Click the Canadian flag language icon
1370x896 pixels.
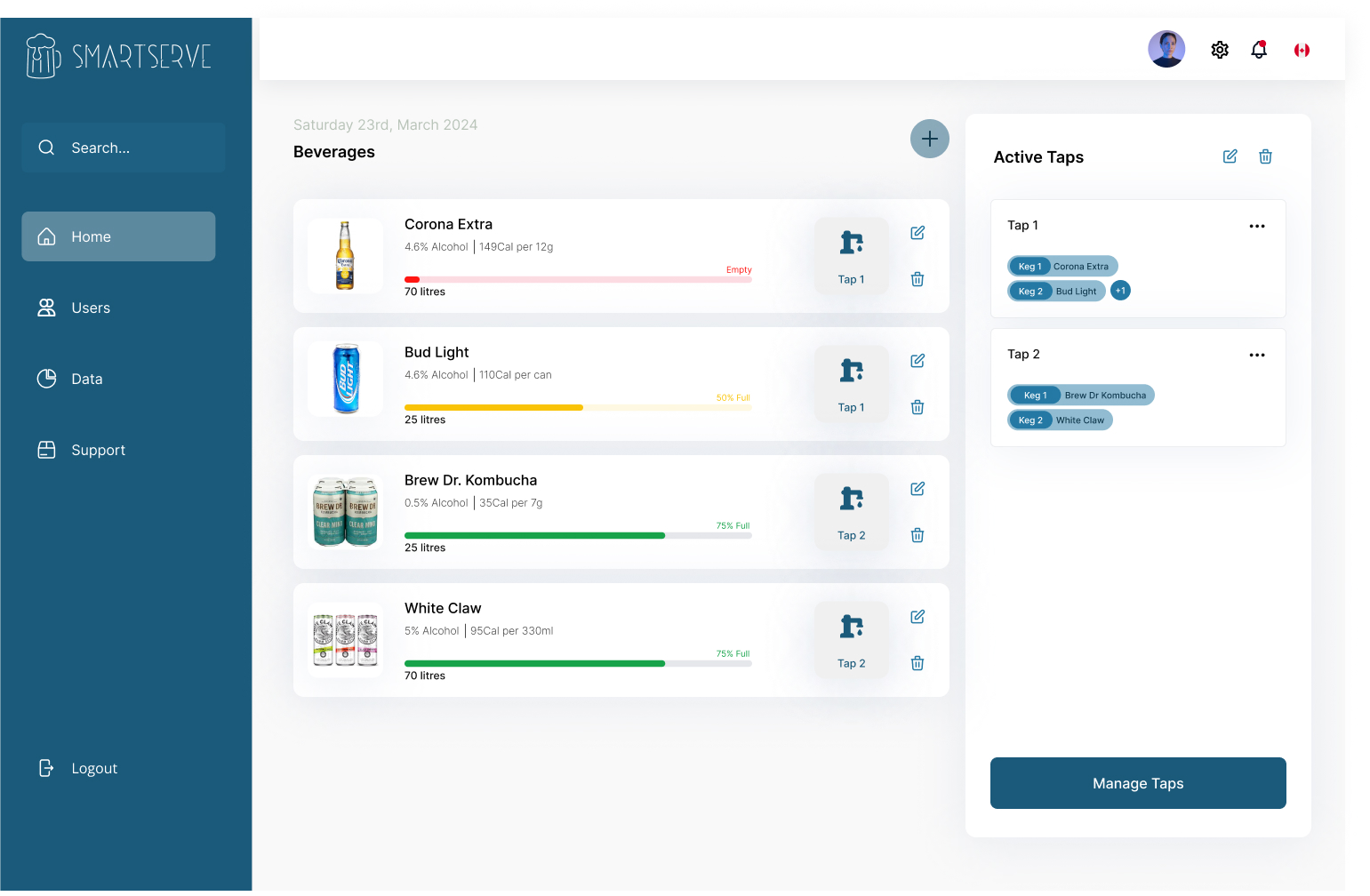coord(1302,50)
